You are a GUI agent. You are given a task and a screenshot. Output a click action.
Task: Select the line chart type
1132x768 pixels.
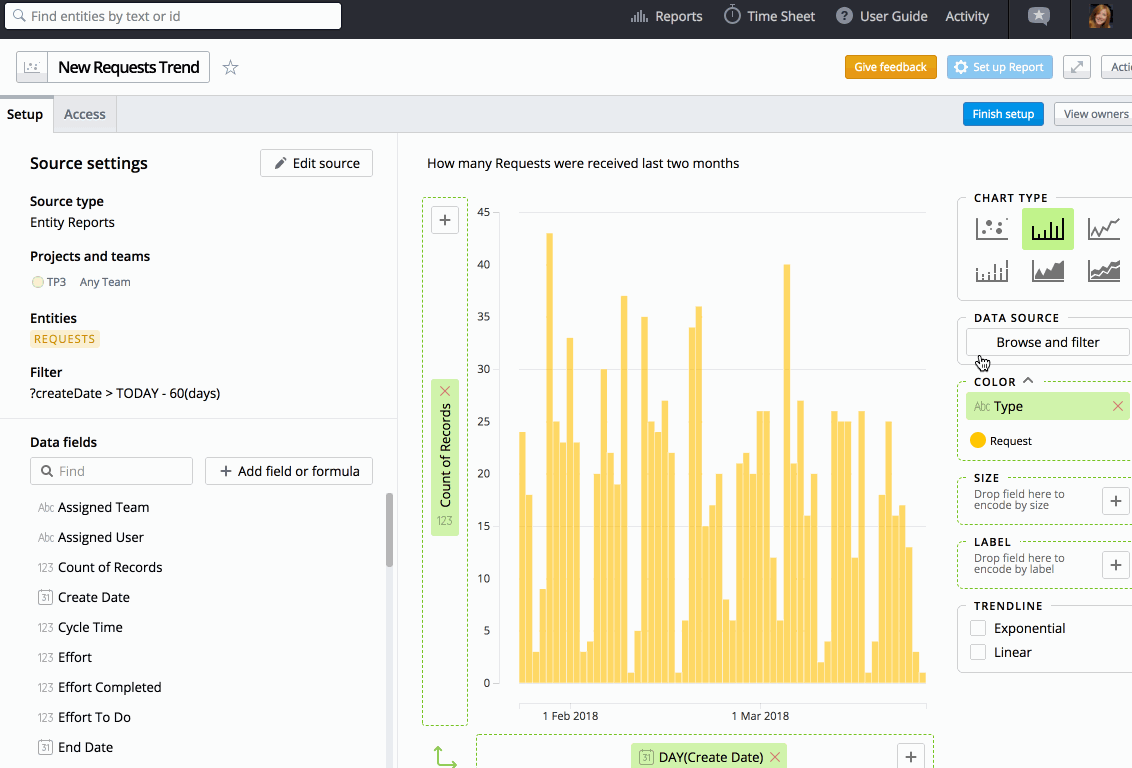pyautogui.click(x=1104, y=229)
